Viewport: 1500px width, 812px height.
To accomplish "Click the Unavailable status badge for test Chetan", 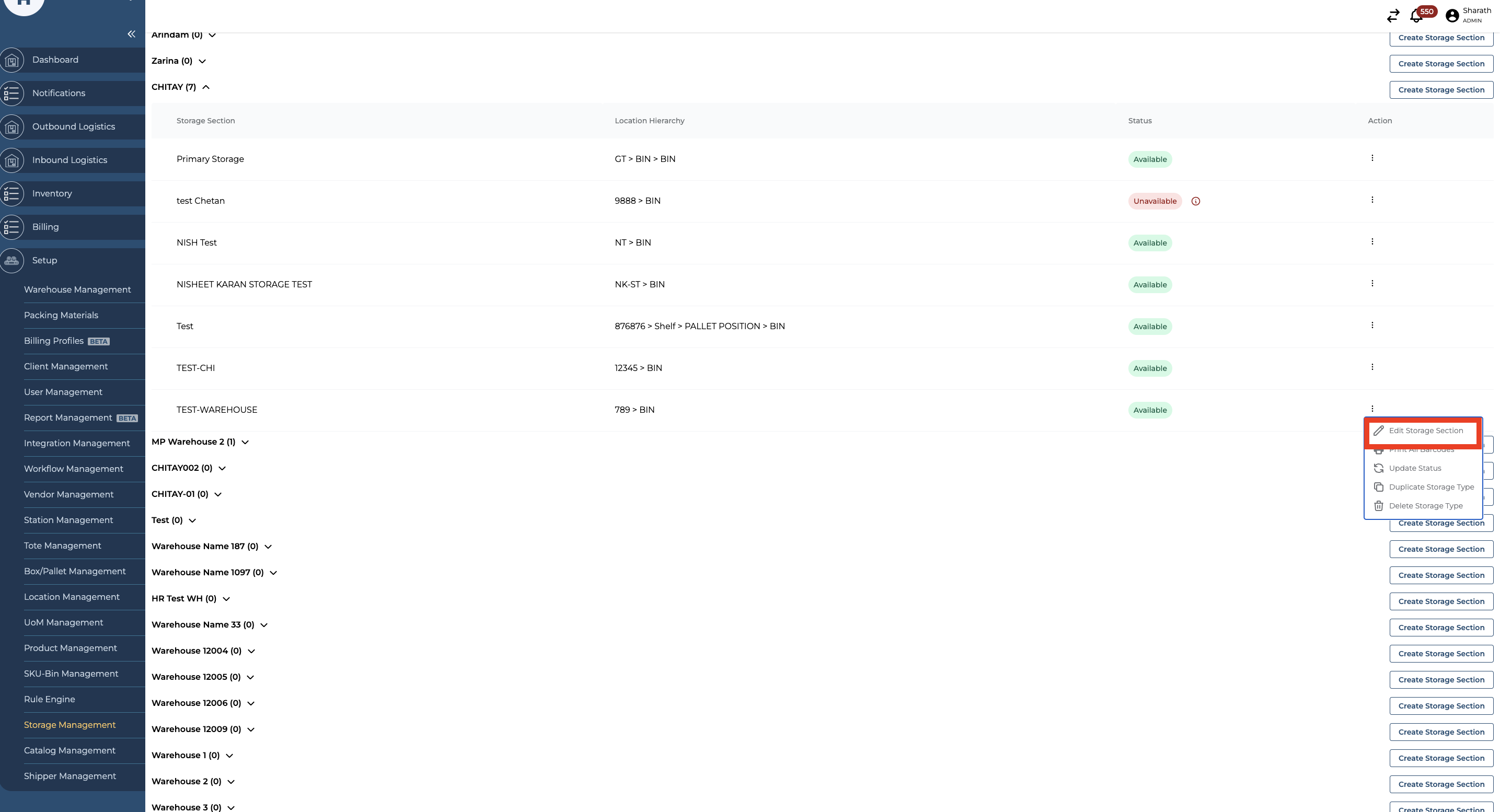I will 1154,201.
